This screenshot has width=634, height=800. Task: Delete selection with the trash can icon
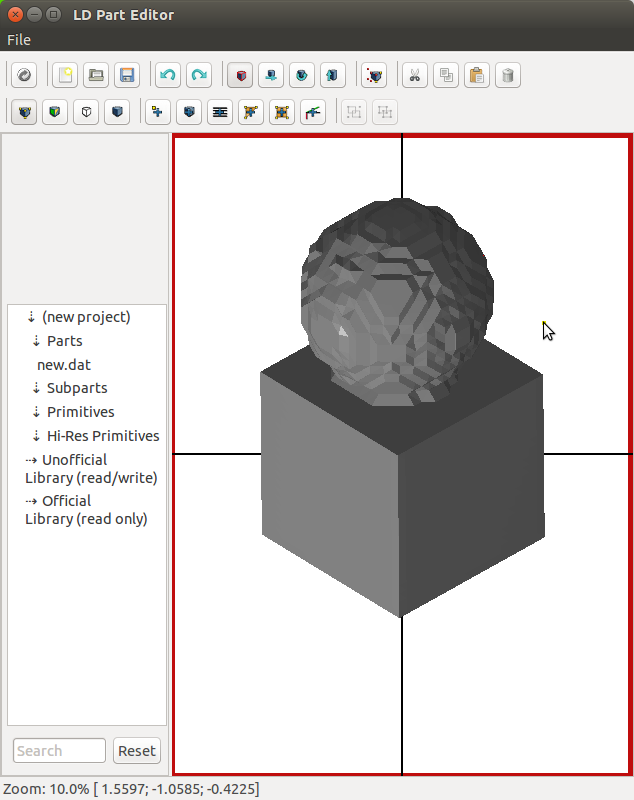pyautogui.click(x=507, y=75)
